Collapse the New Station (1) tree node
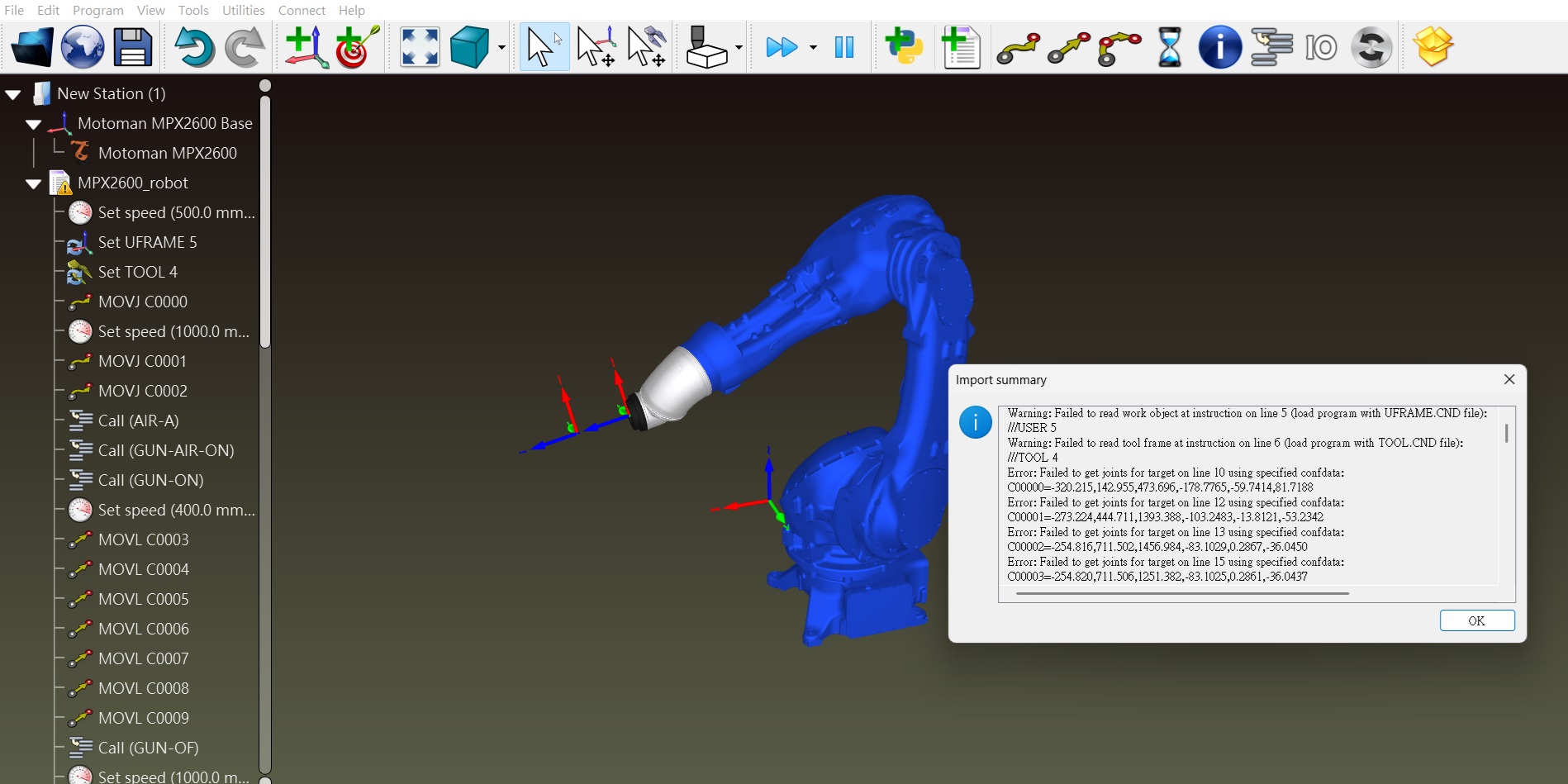 point(13,94)
